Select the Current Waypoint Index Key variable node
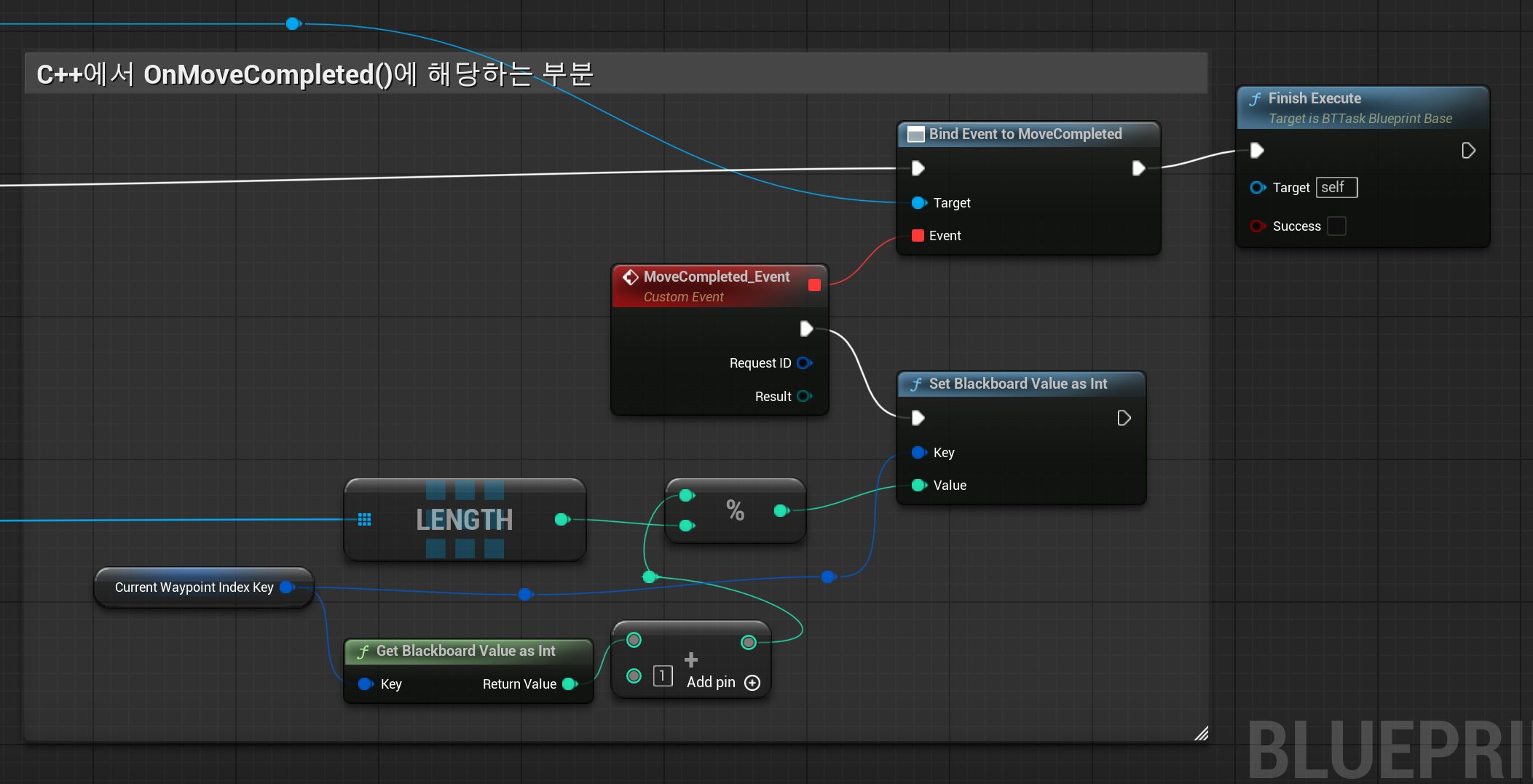Image resolution: width=1533 pixels, height=784 pixels. coord(204,587)
